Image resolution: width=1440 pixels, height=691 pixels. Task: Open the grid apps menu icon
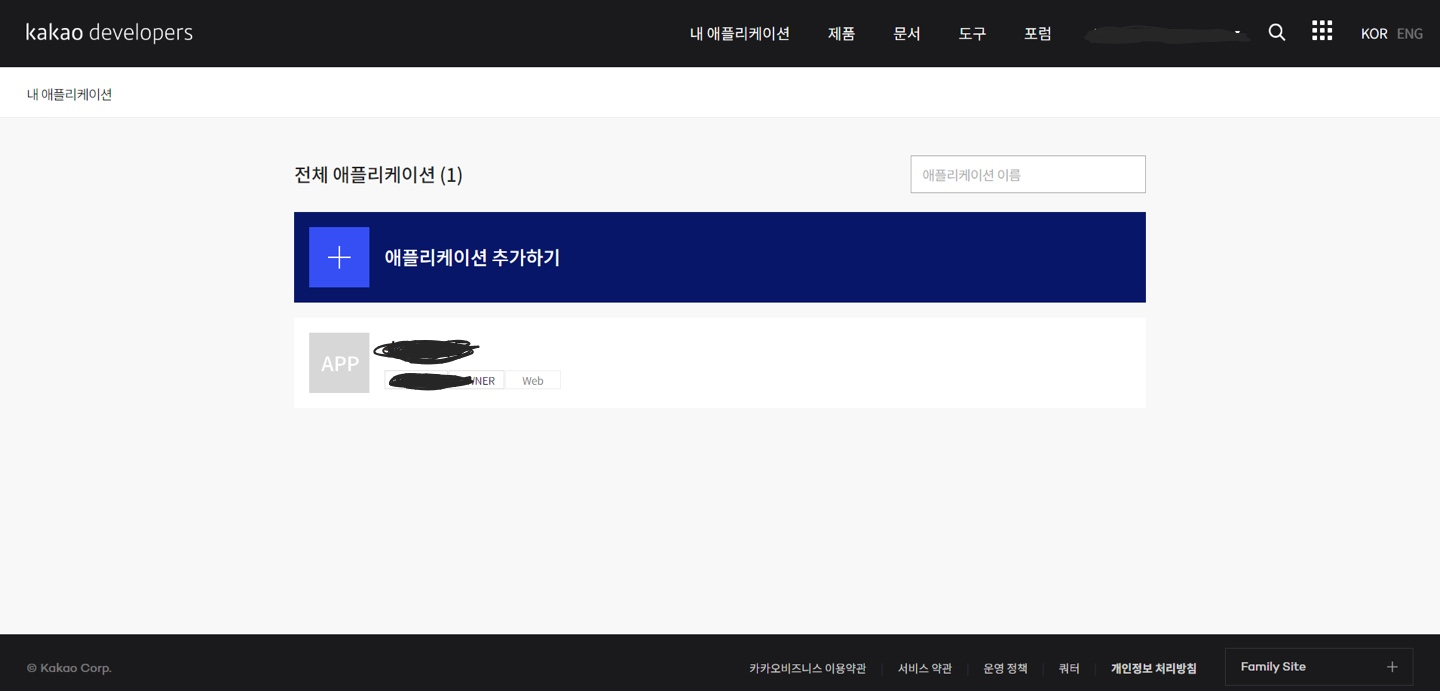[x=1322, y=31]
